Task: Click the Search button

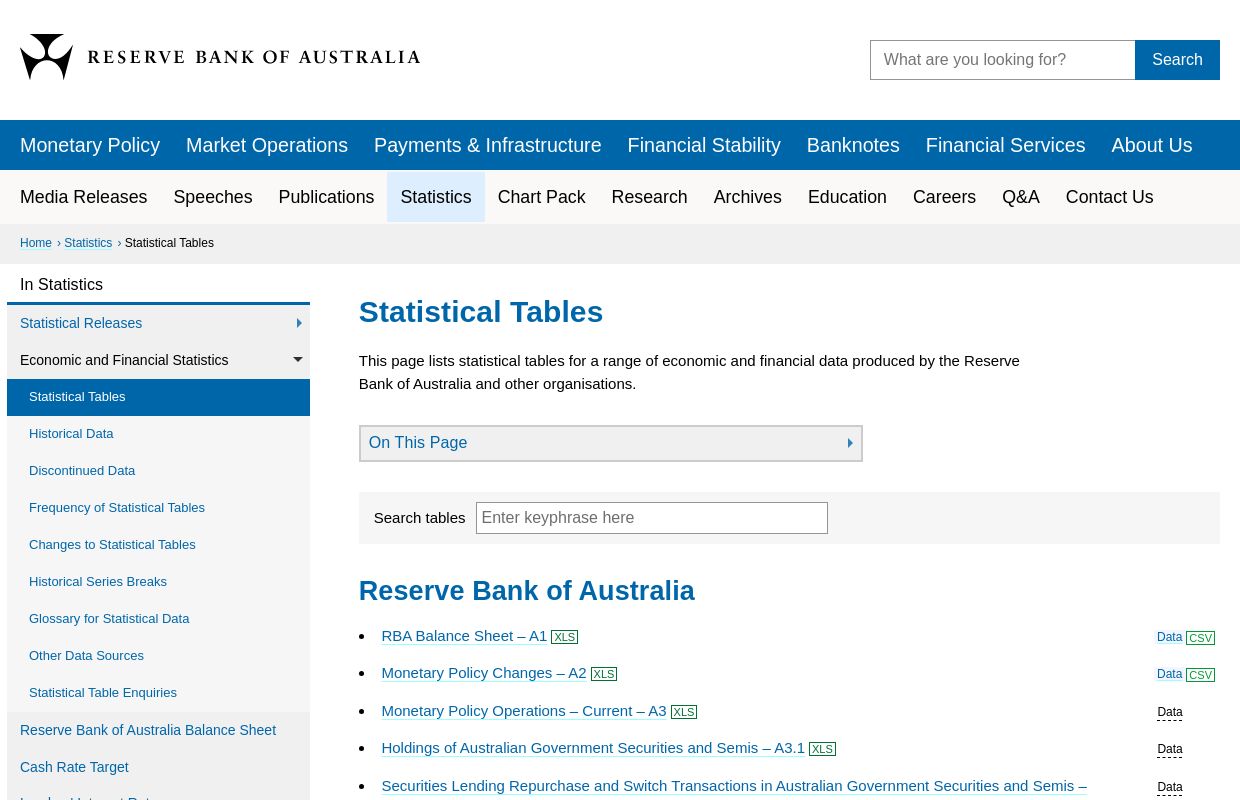Action: [x=1177, y=60]
